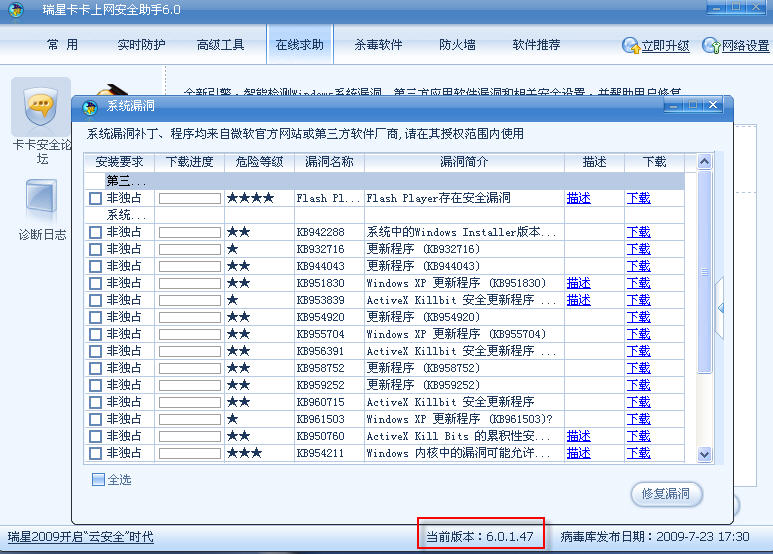773x554 pixels.
Task: Click the side panel collapse arrow
Action: [720, 308]
